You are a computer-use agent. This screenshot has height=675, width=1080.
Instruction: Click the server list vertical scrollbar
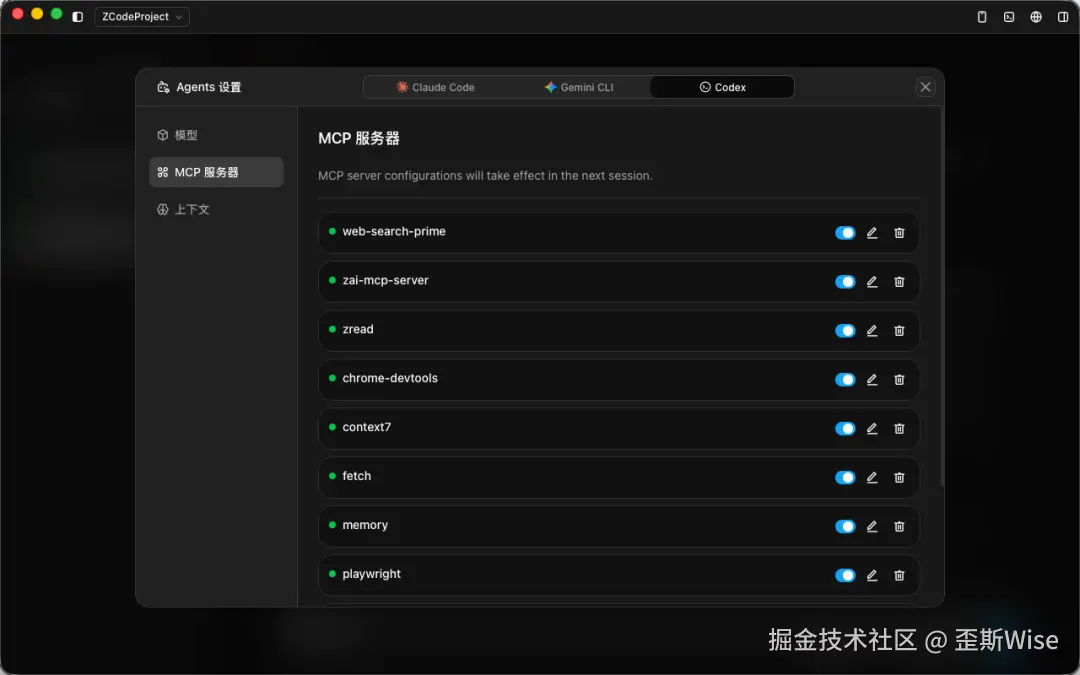tap(942, 296)
